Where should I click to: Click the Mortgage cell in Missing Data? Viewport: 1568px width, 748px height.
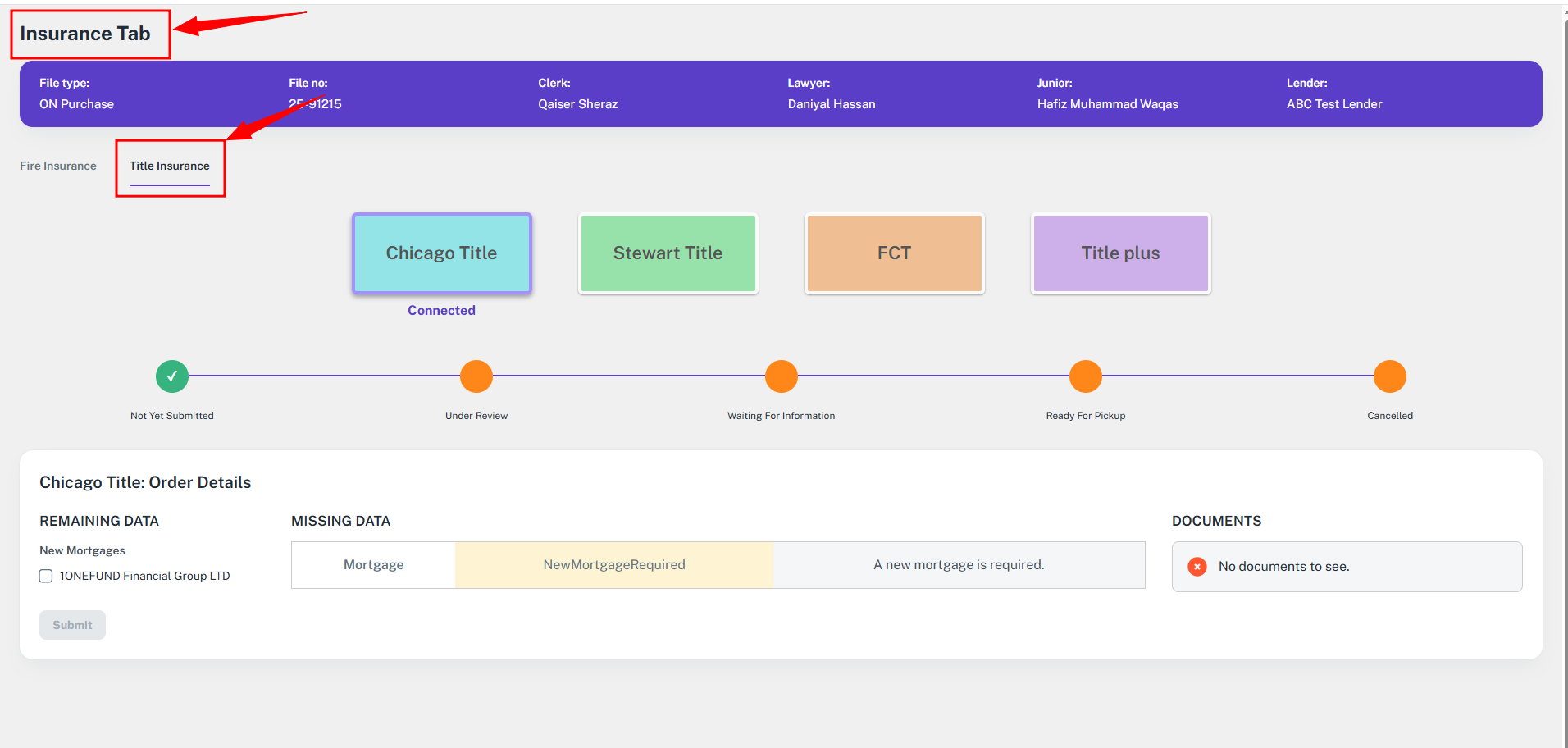374,565
